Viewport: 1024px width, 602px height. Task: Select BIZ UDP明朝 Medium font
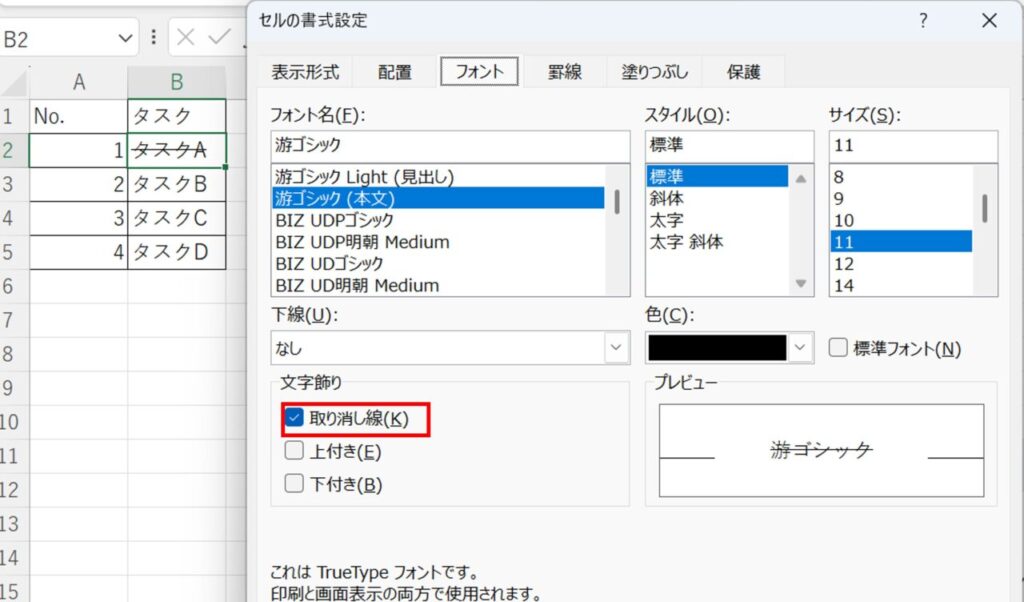[438, 242]
